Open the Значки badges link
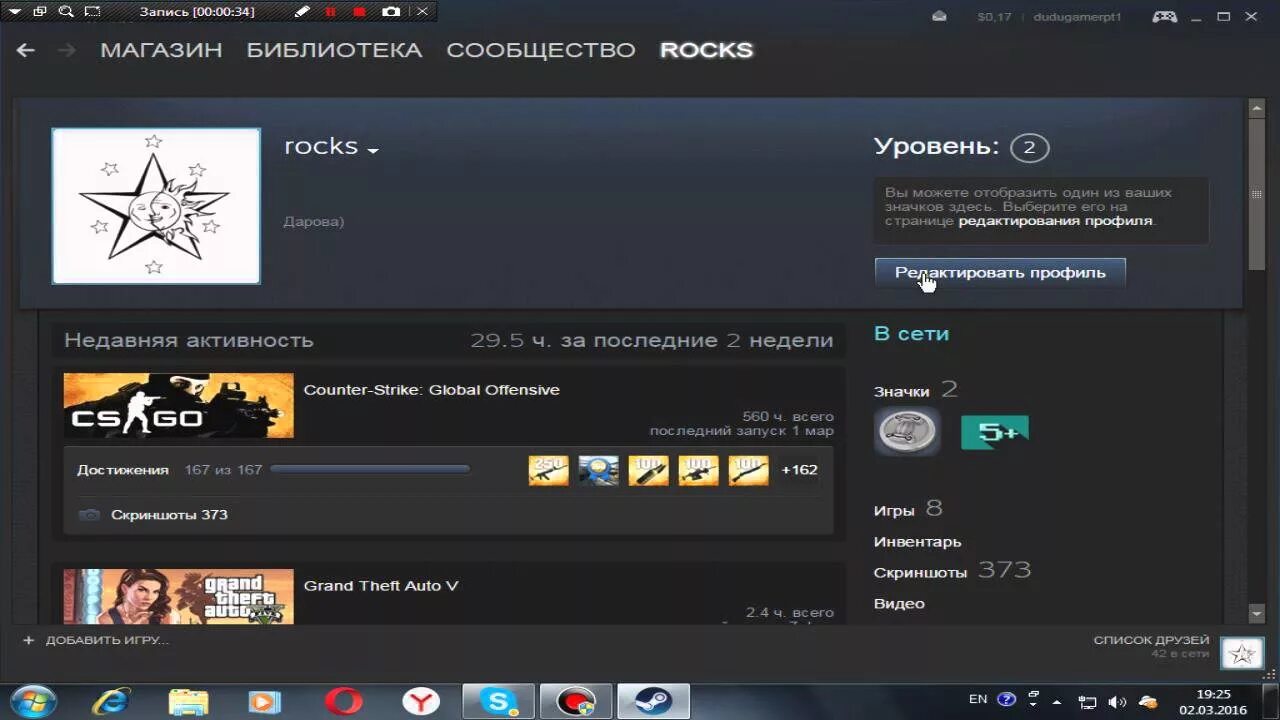 pos(901,391)
